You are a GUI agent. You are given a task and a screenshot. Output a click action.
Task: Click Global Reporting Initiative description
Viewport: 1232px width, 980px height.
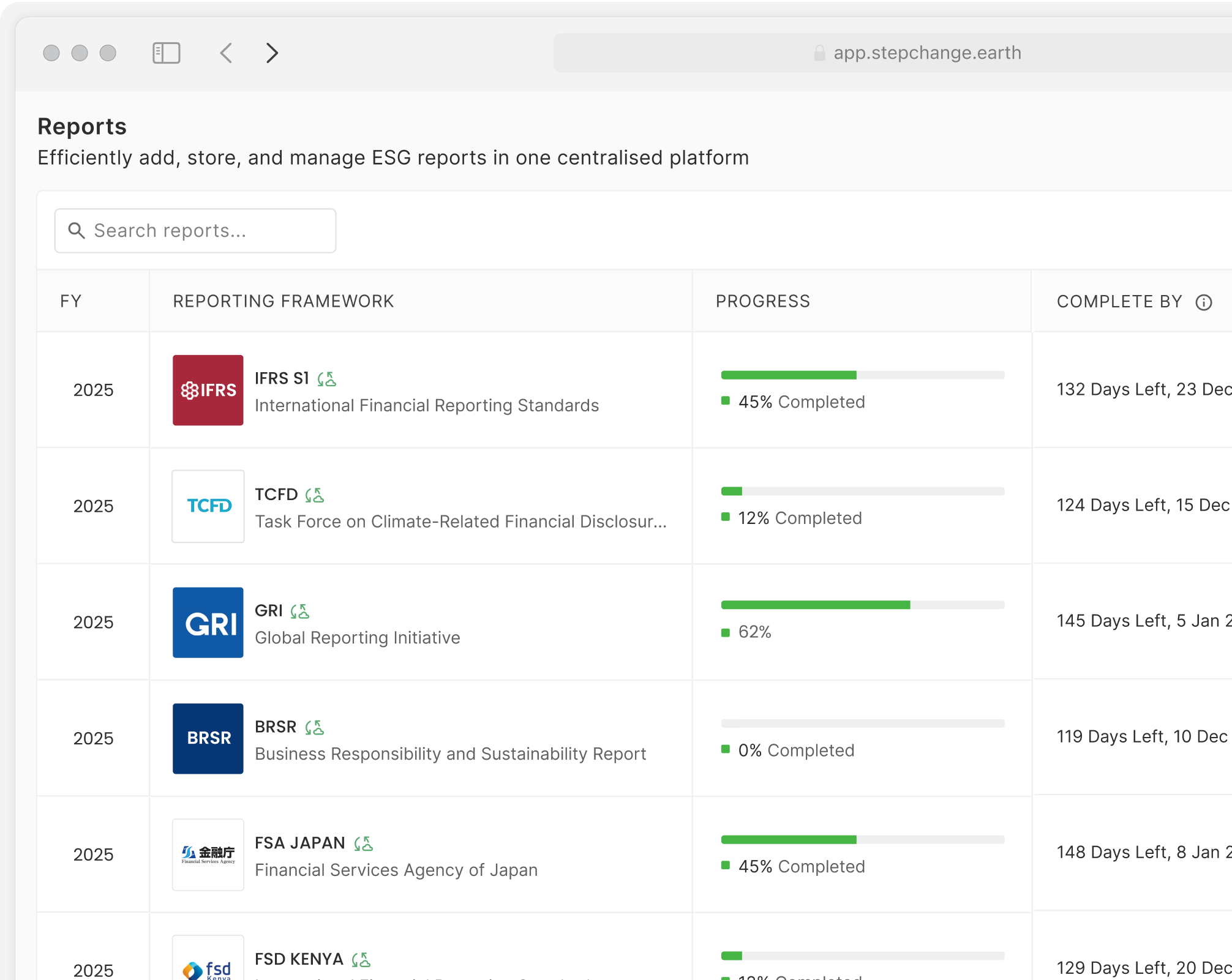pos(358,638)
